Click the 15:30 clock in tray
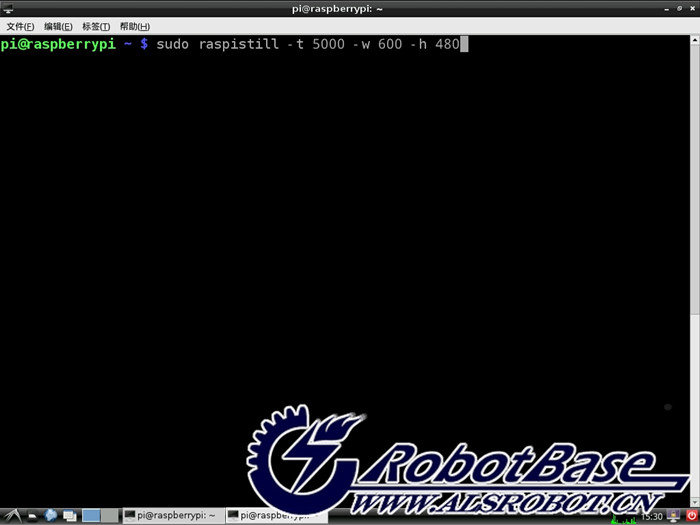The height and width of the screenshot is (525, 700). (x=652, y=517)
